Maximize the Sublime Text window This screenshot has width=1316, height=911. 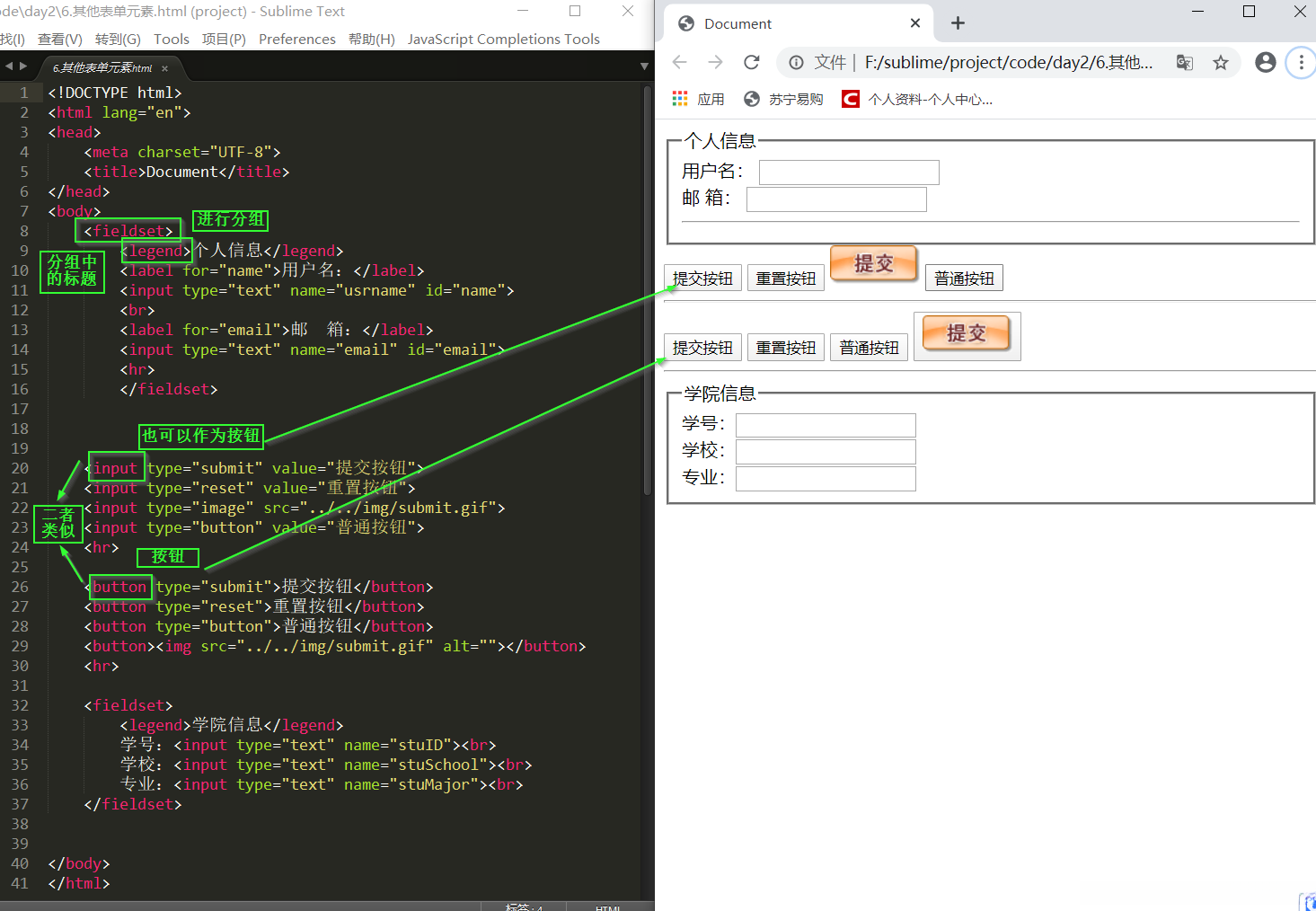click(575, 11)
